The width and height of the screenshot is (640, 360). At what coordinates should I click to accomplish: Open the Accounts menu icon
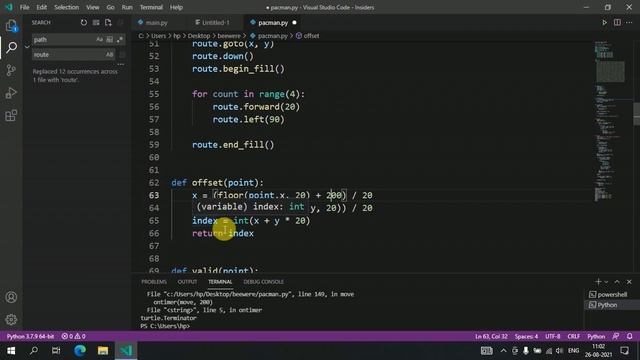coord(11,297)
